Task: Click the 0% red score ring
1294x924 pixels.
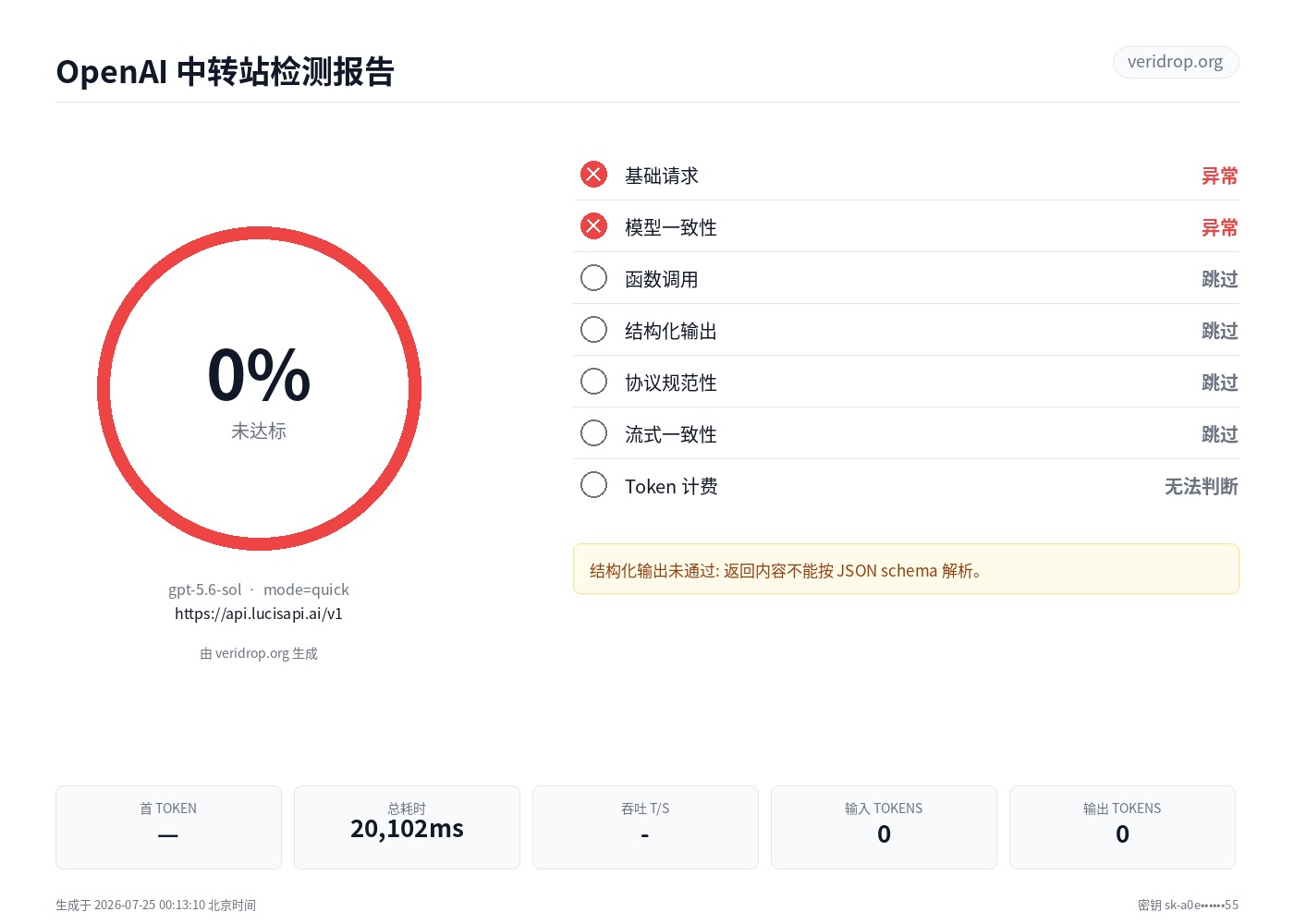Action: [259, 389]
